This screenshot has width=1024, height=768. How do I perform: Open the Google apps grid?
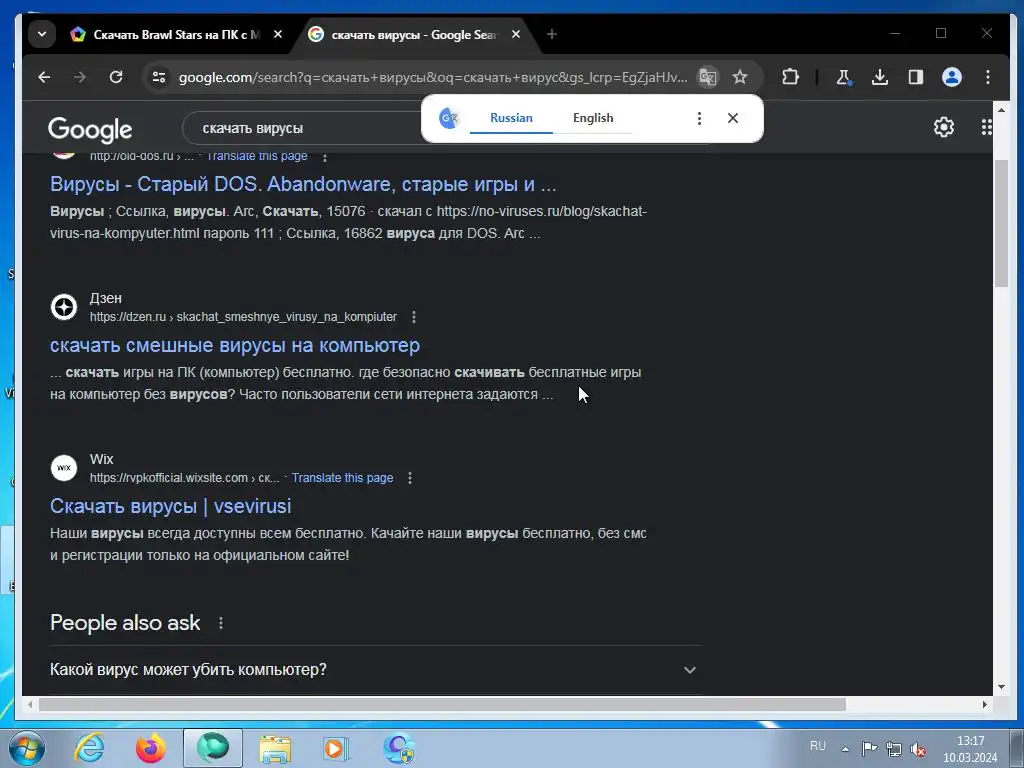click(x=986, y=127)
